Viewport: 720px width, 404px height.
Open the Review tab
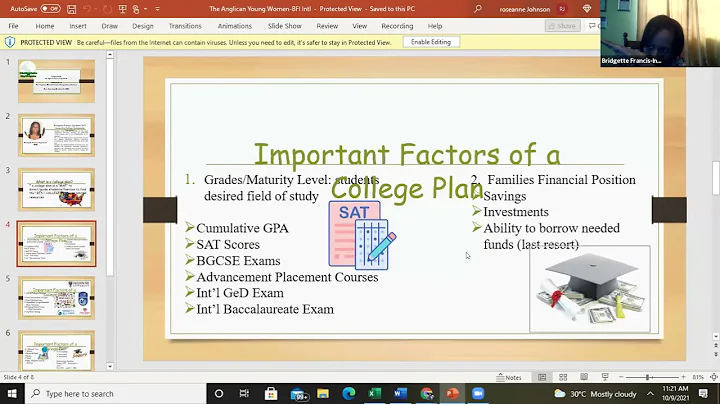(x=327, y=26)
